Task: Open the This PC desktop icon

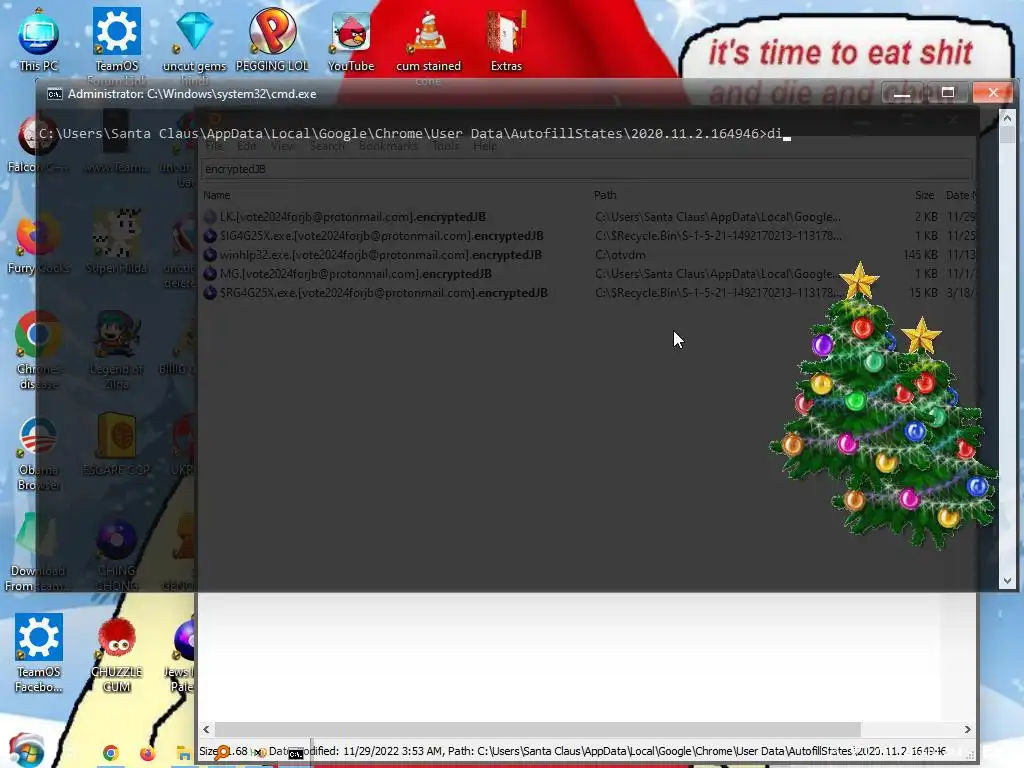Action: 38,40
